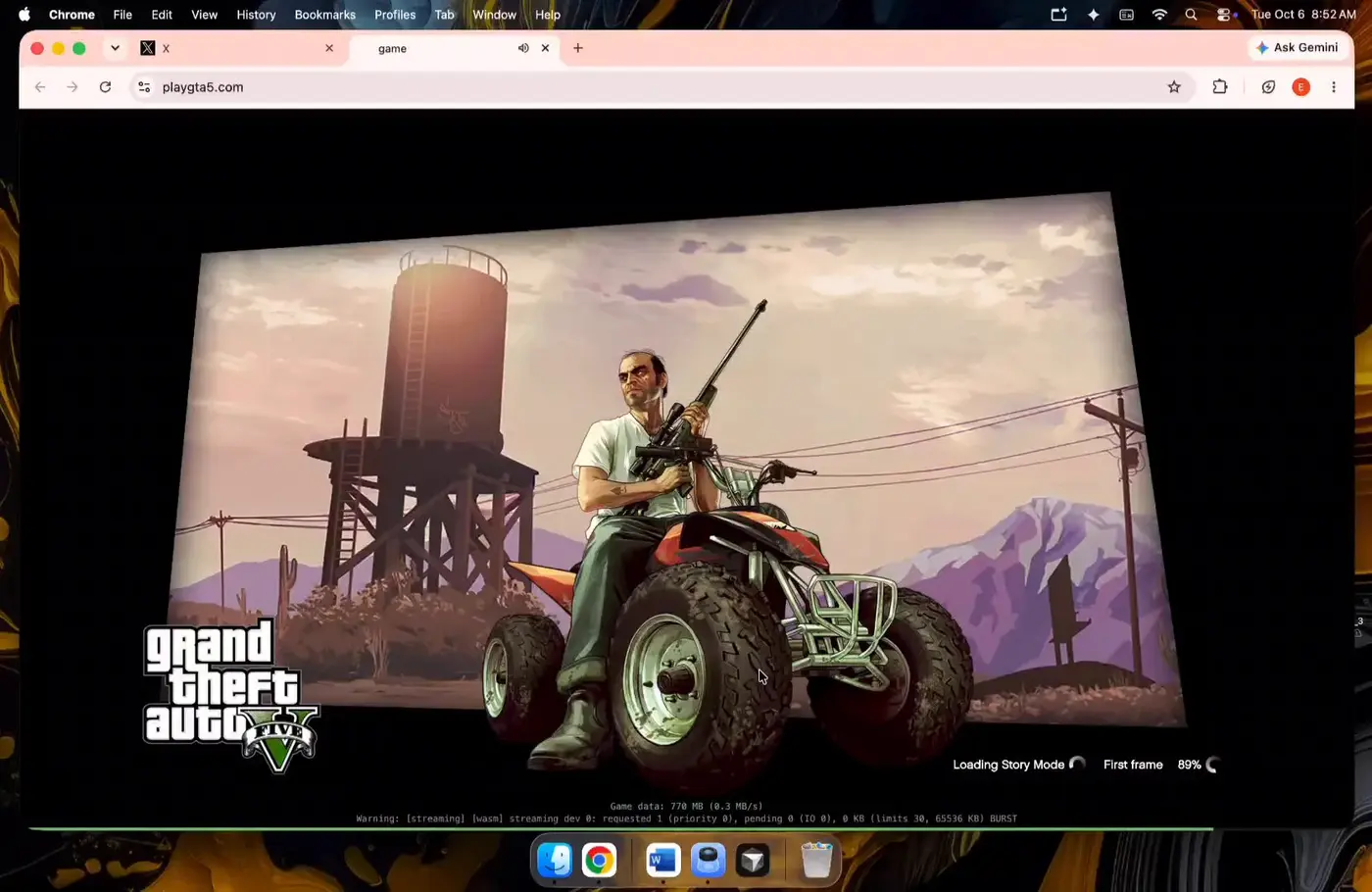
Task: Open Control Center in menu bar
Action: coord(1224,15)
